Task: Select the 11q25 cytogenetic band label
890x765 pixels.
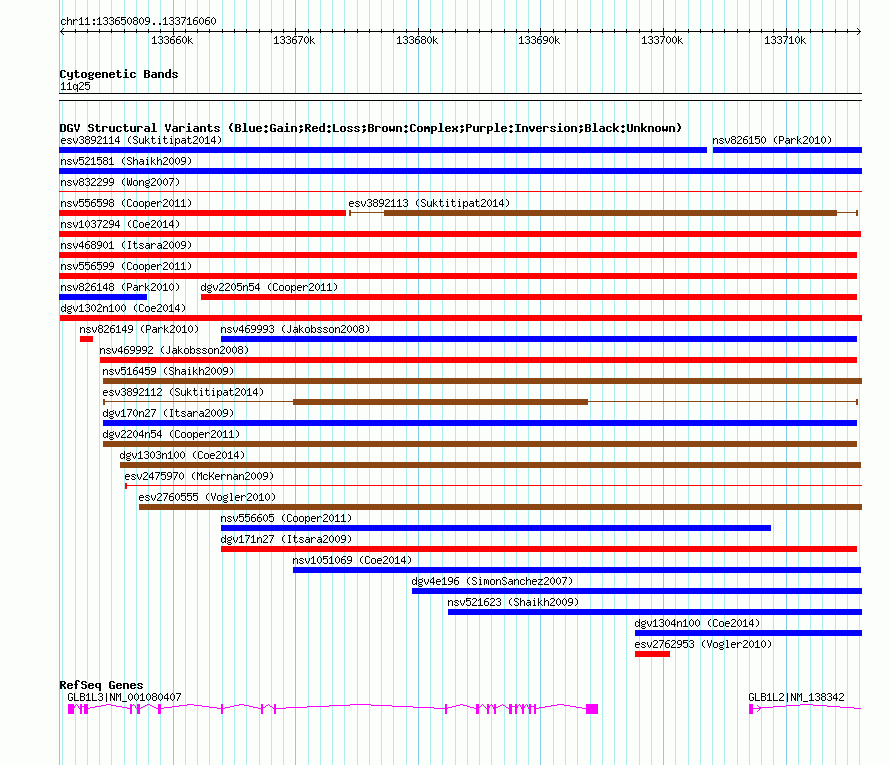Action: pos(75,86)
